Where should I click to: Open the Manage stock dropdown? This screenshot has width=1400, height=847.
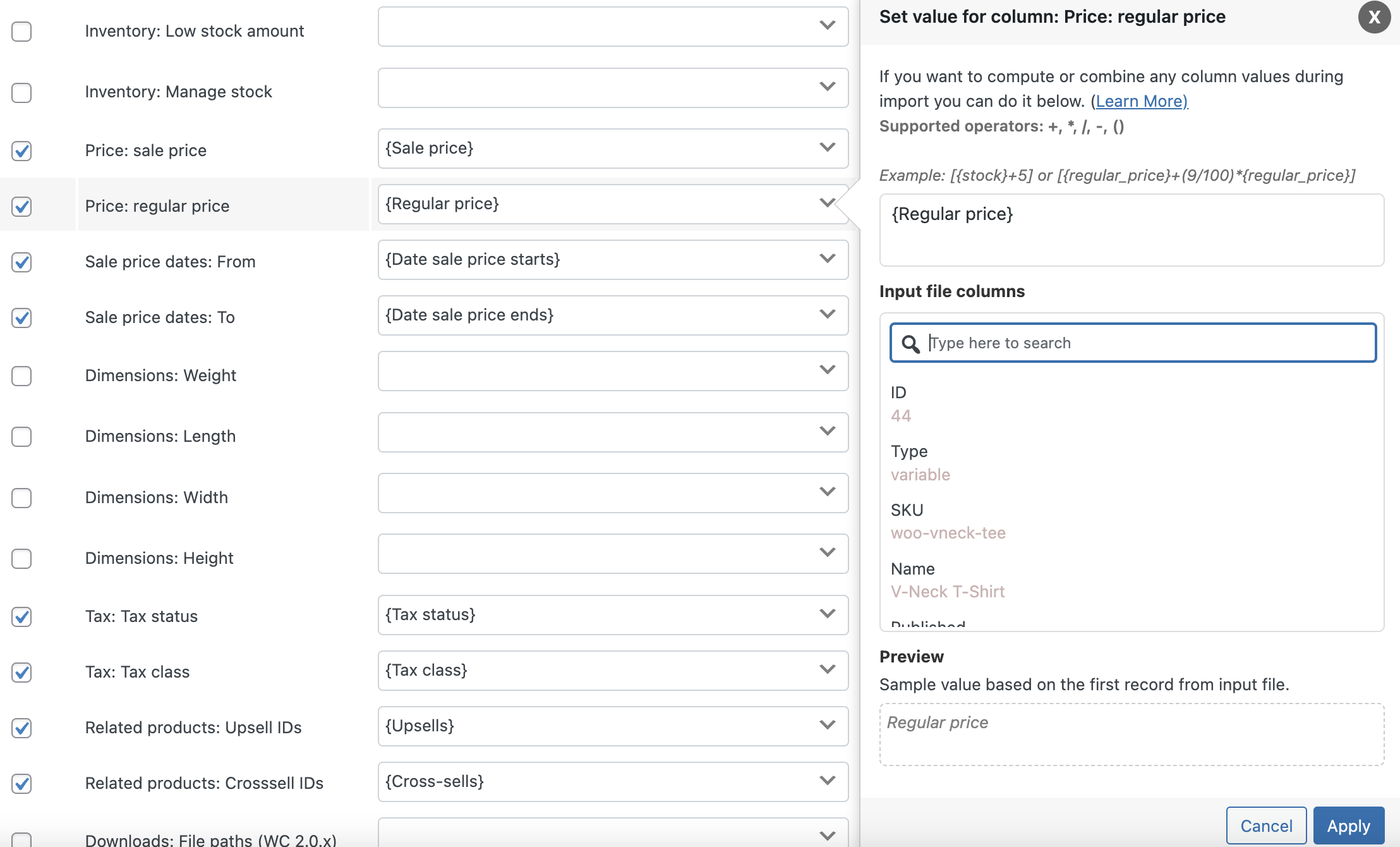(613, 88)
